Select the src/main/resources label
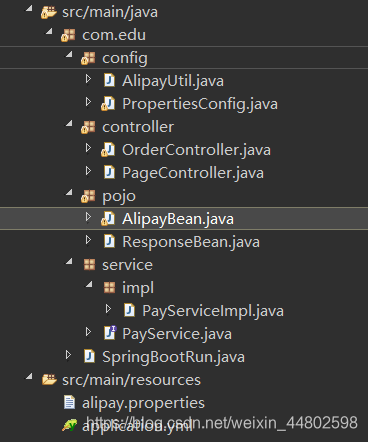368x442 pixels. click(131, 380)
